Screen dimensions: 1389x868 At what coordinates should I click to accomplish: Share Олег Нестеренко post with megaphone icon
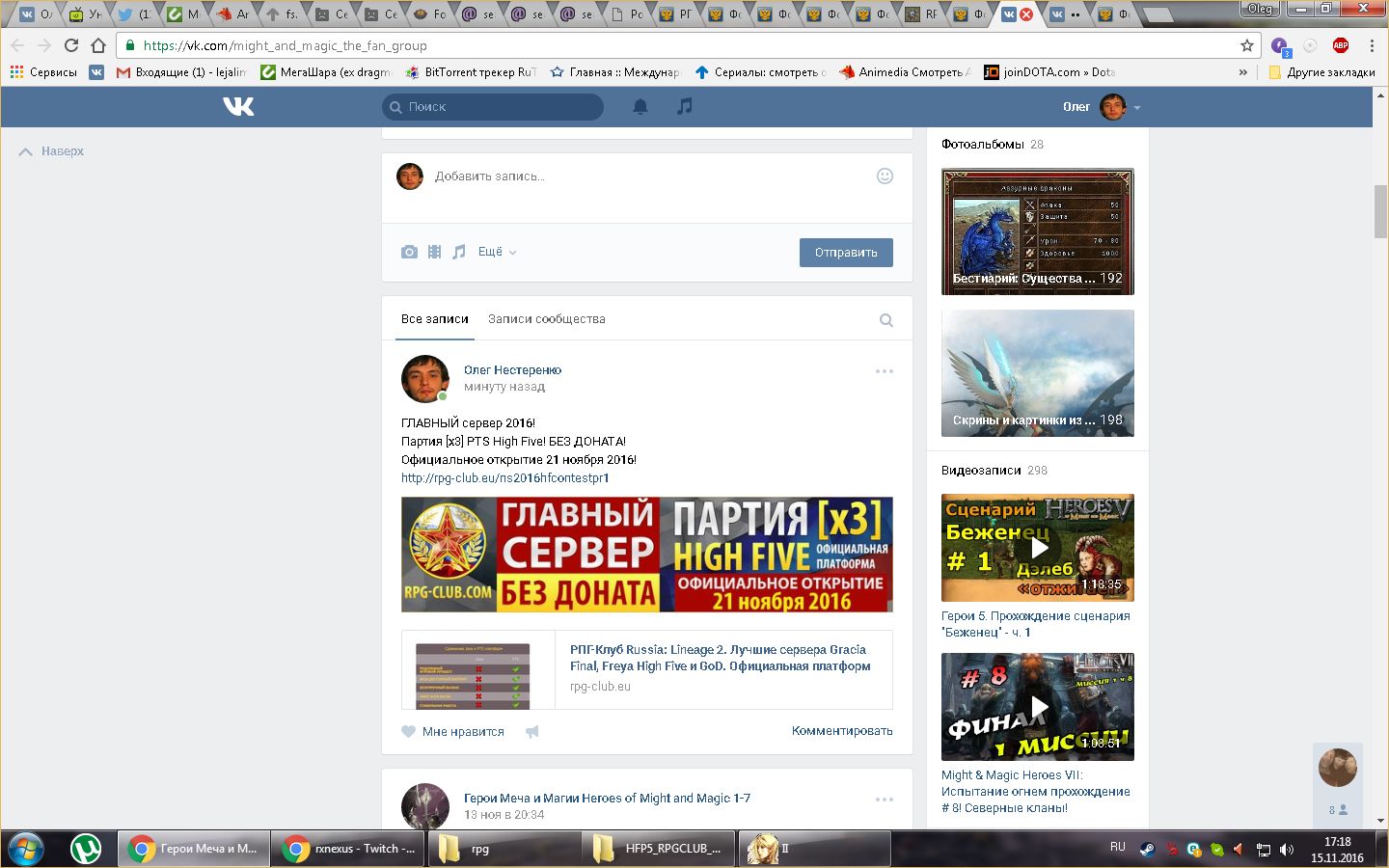click(x=531, y=732)
